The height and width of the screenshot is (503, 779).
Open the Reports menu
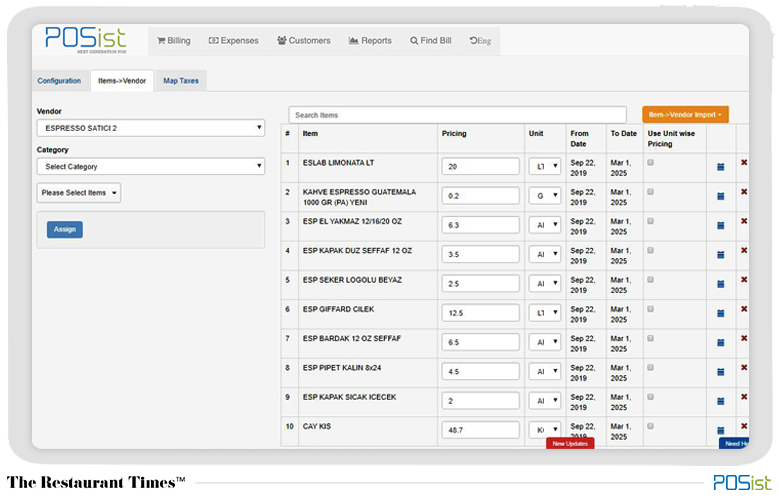(370, 41)
